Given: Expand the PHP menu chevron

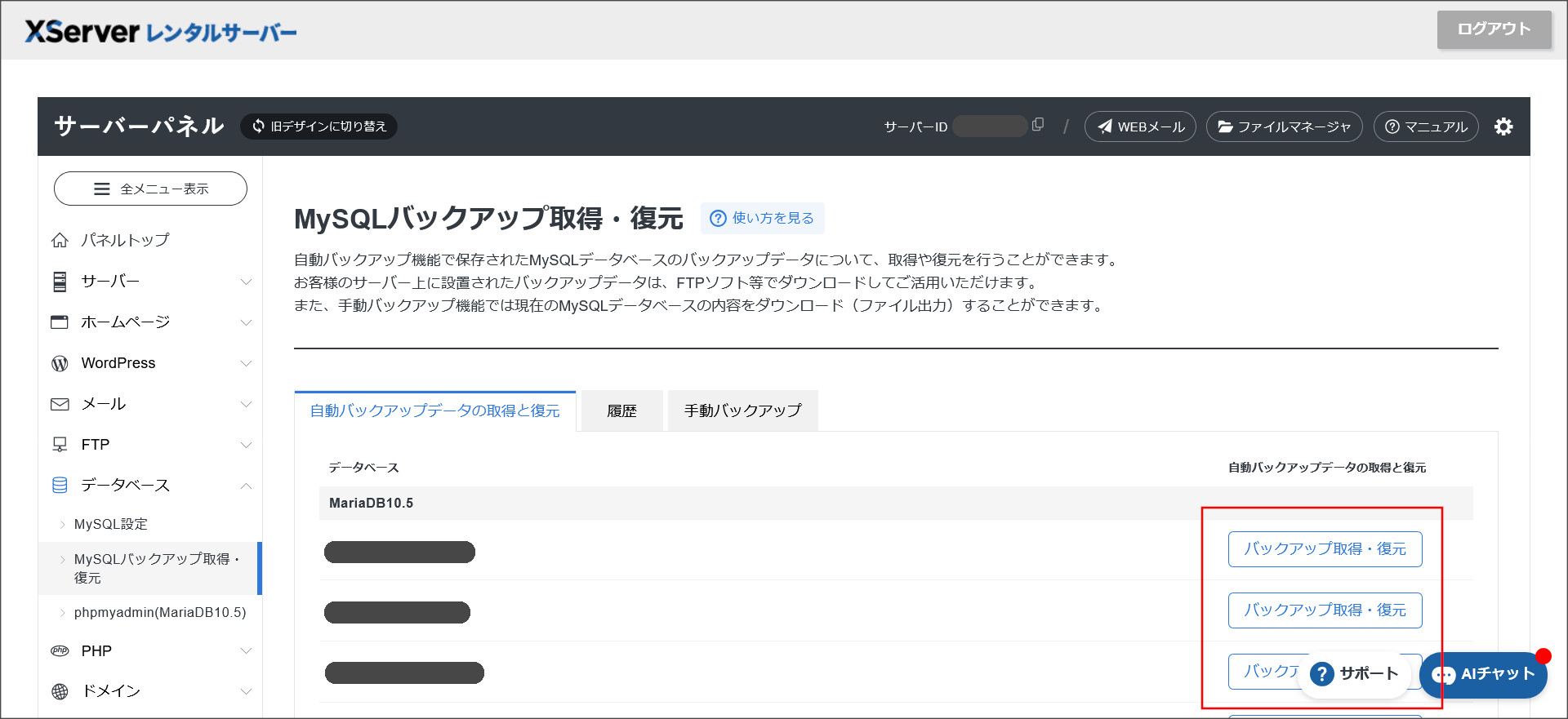Looking at the screenshot, I should (x=246, y=650).
